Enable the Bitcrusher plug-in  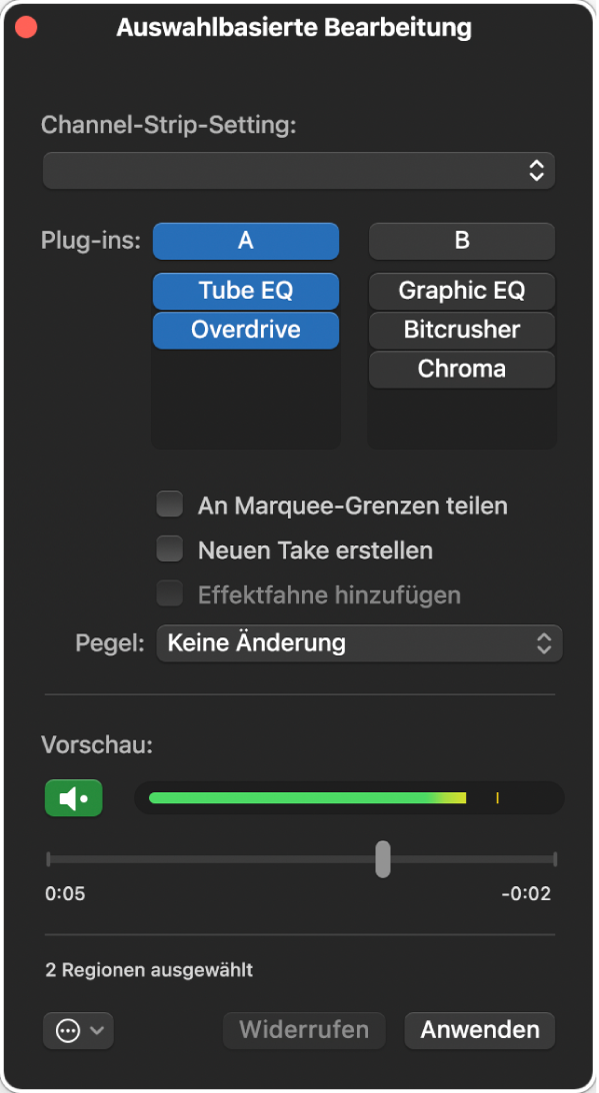(461, 330)
